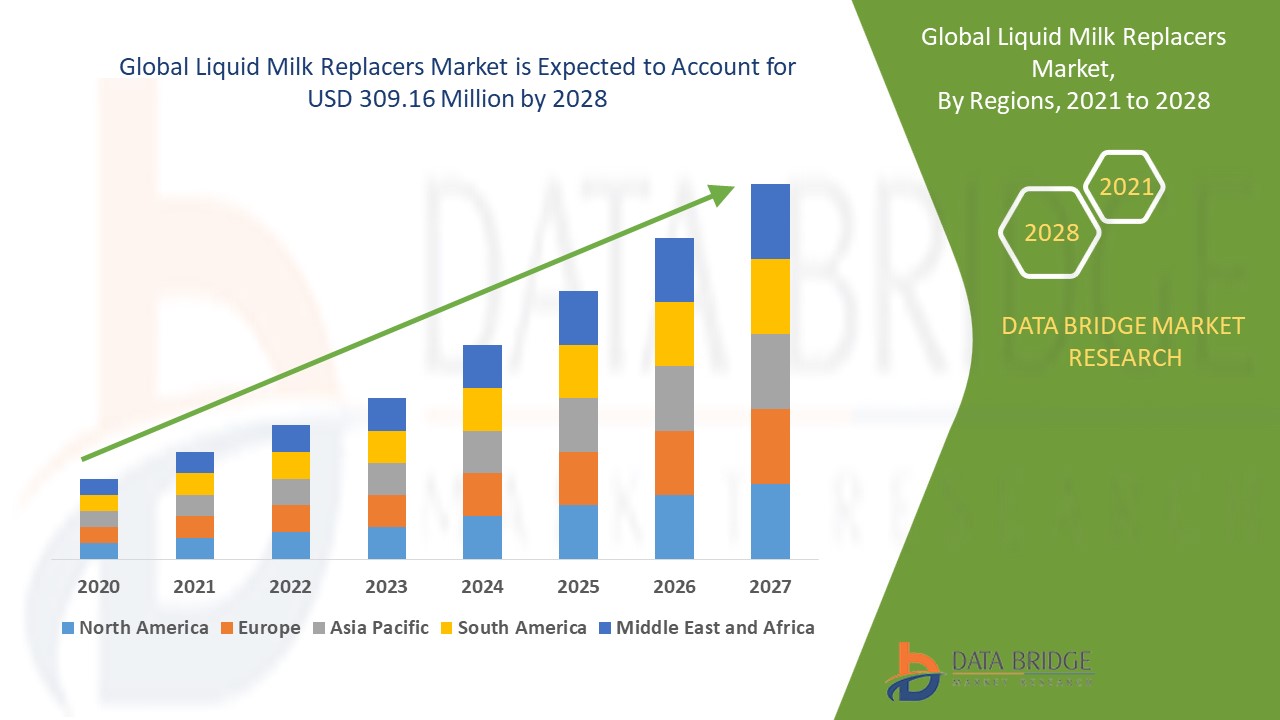Select the gray segment of the 2023 bar
The width and height of the screenshot is (1280, 720).
click(386, 478)
